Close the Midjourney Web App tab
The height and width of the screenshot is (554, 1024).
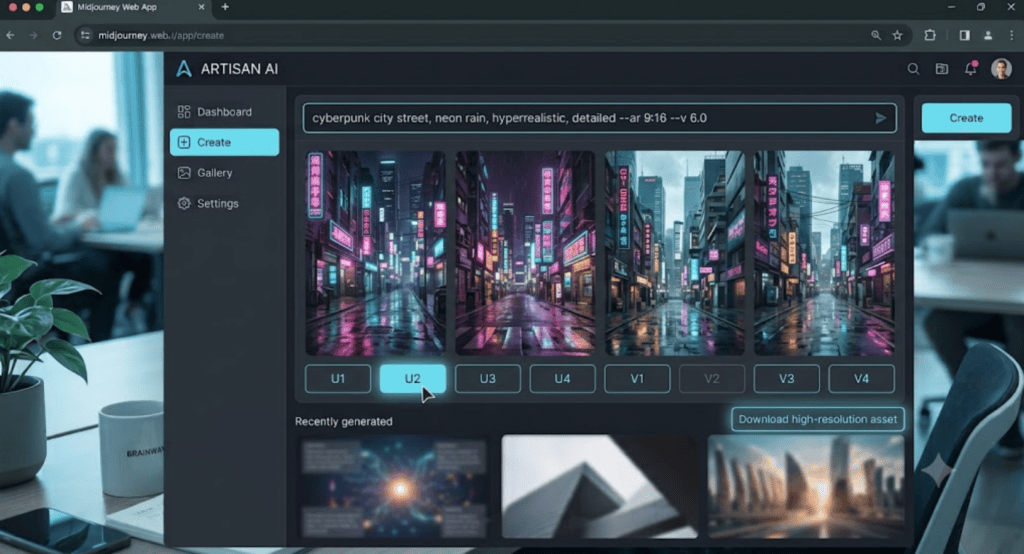point(201,7)
